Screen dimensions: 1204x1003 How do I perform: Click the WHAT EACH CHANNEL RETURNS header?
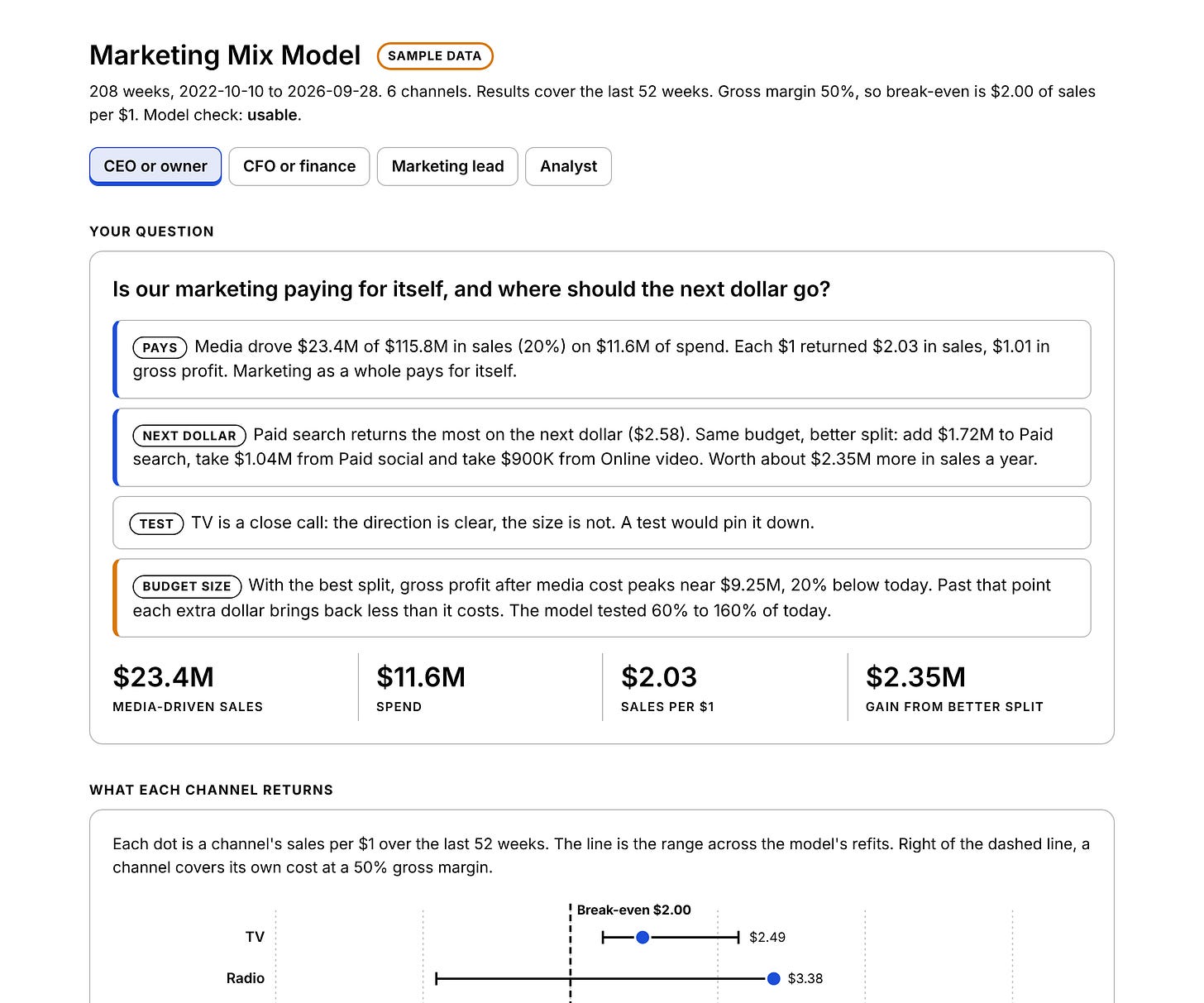click(211, 790)
